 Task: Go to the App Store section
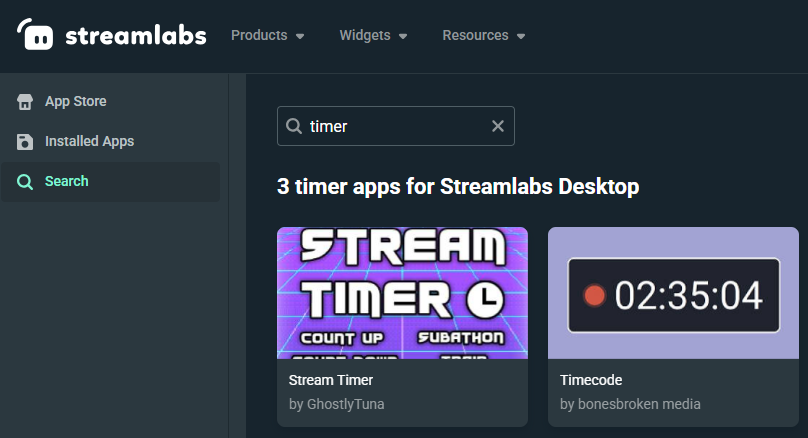pyautogui.click(x=76, y=102)
